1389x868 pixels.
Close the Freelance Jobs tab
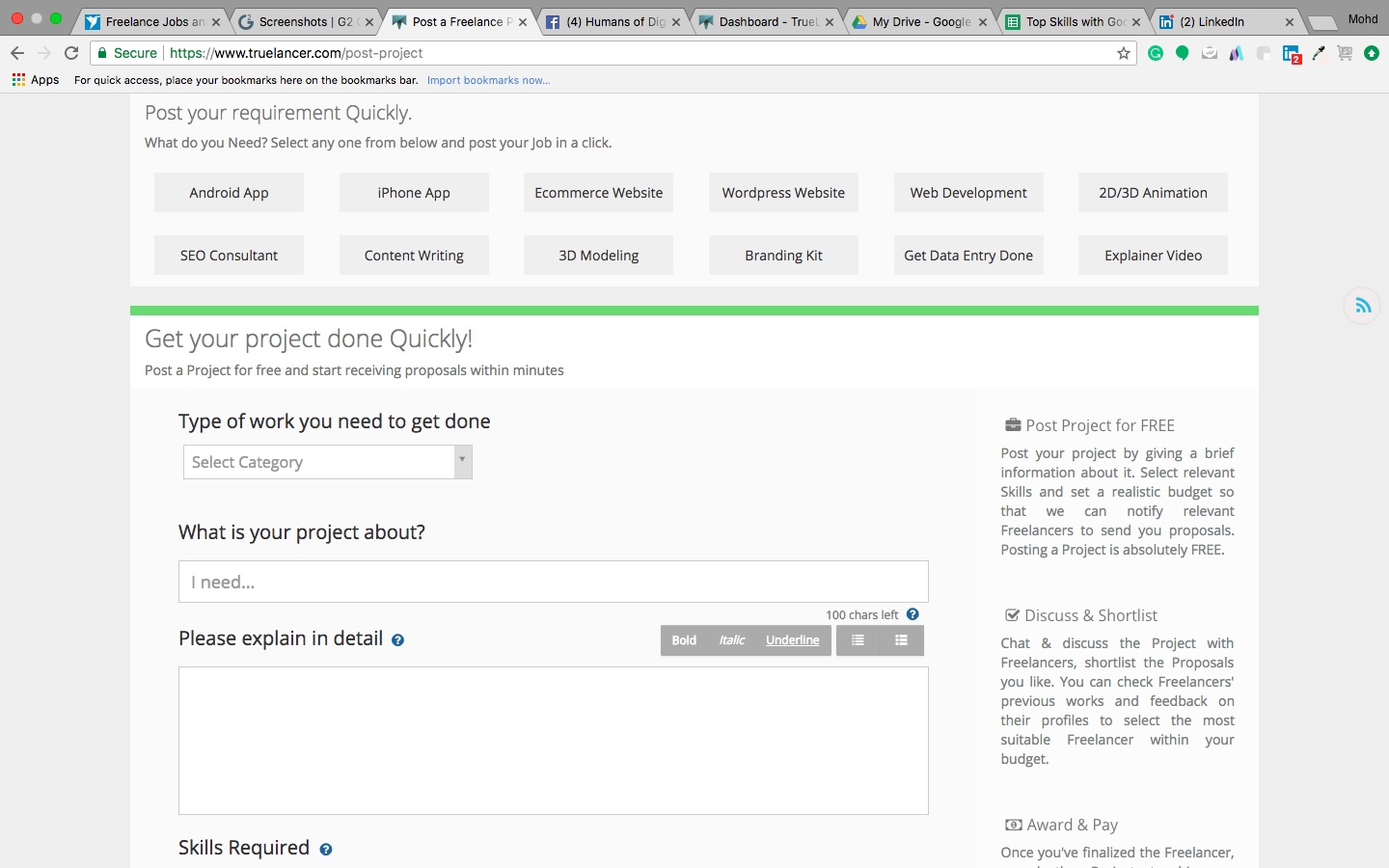pyautogui.click(x=216, y=22)
